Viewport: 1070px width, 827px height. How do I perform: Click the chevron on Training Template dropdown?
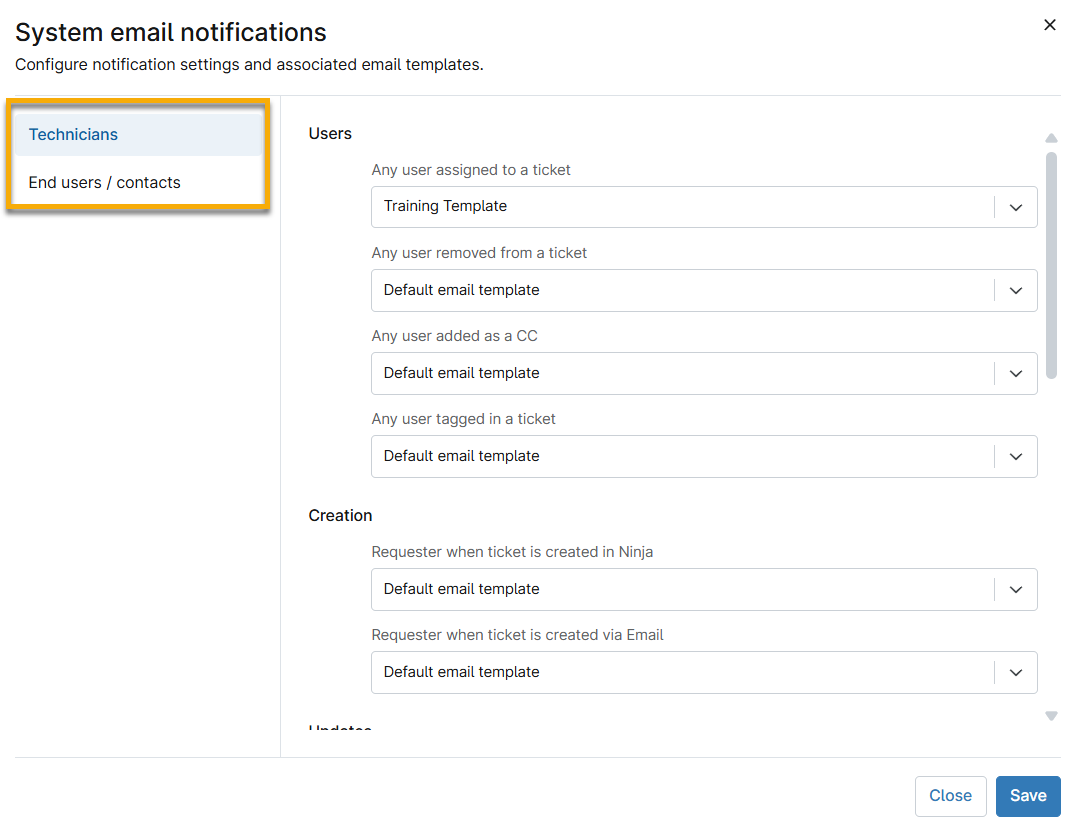(1016, 207)
